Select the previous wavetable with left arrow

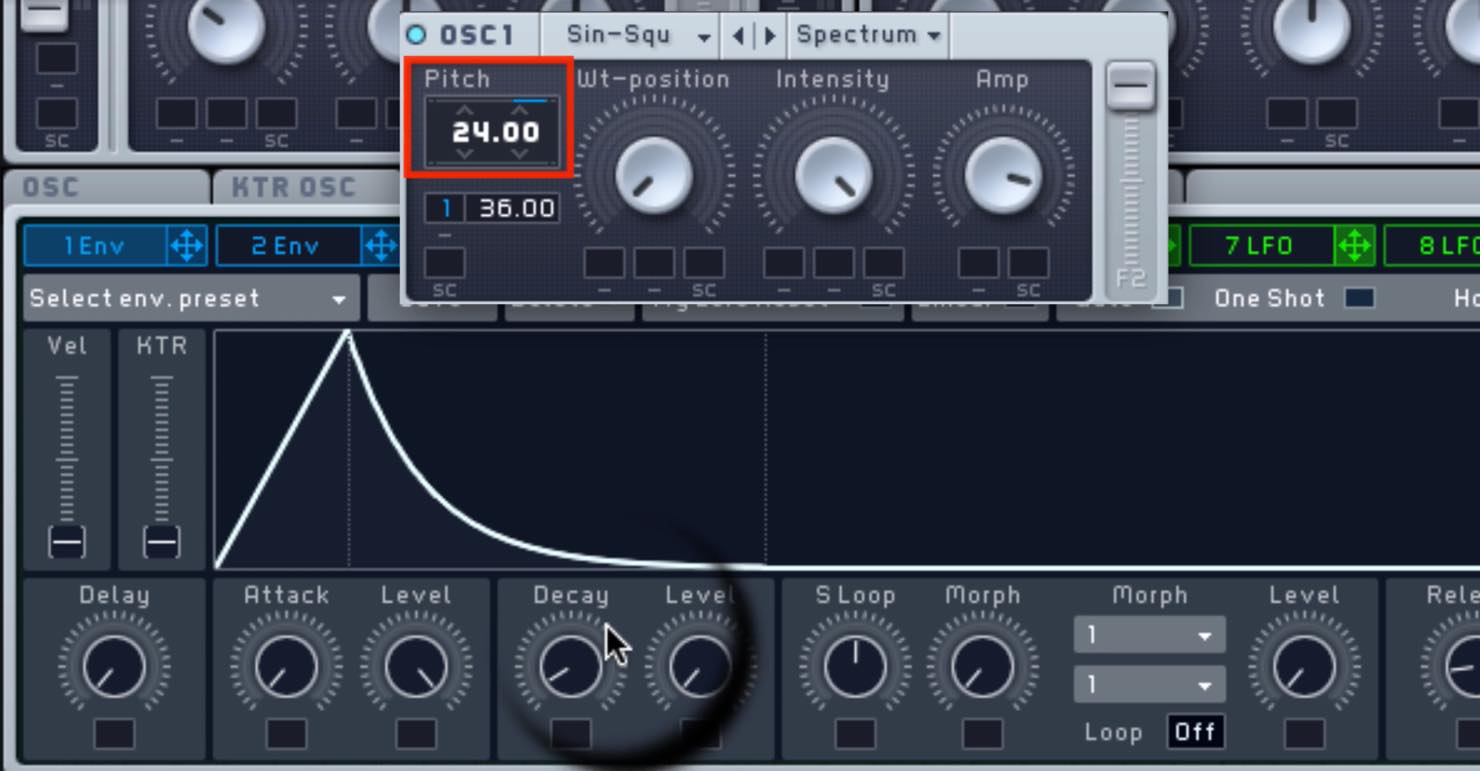click(x=739, y=36)
